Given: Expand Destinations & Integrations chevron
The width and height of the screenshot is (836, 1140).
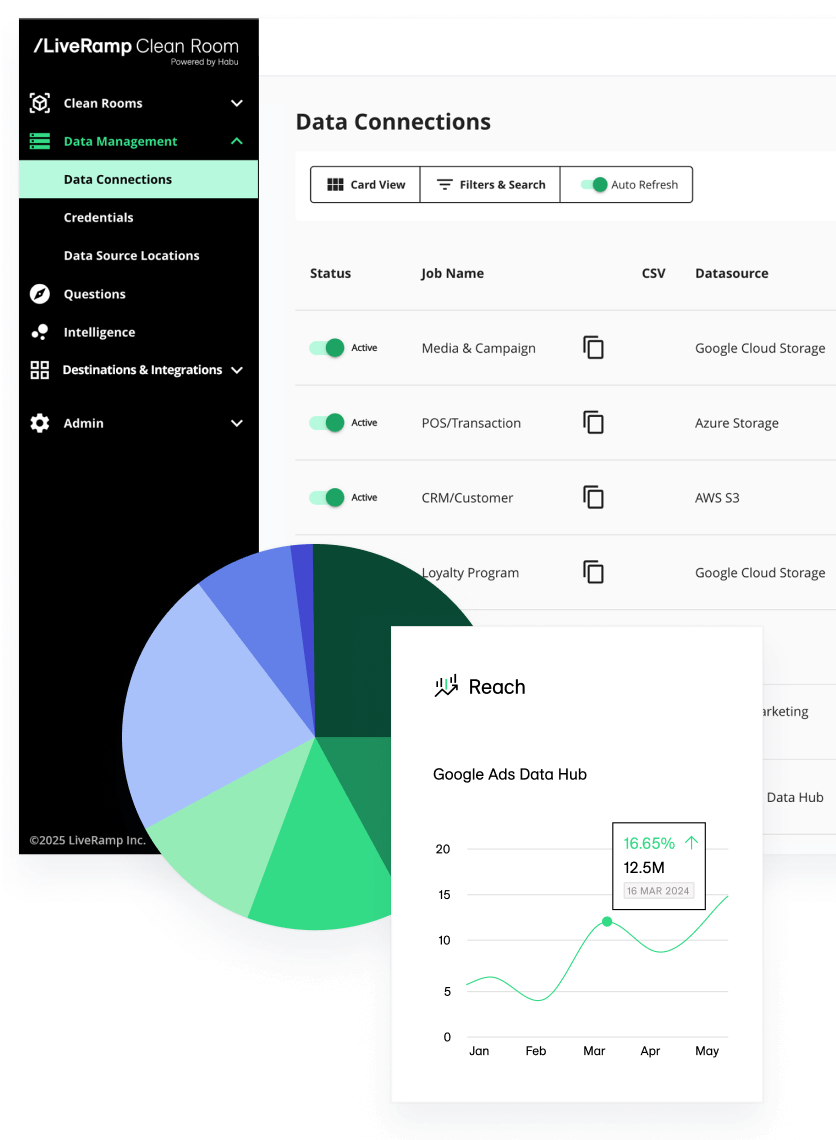Looking at the screenshot, I should (x=236, y=370).
